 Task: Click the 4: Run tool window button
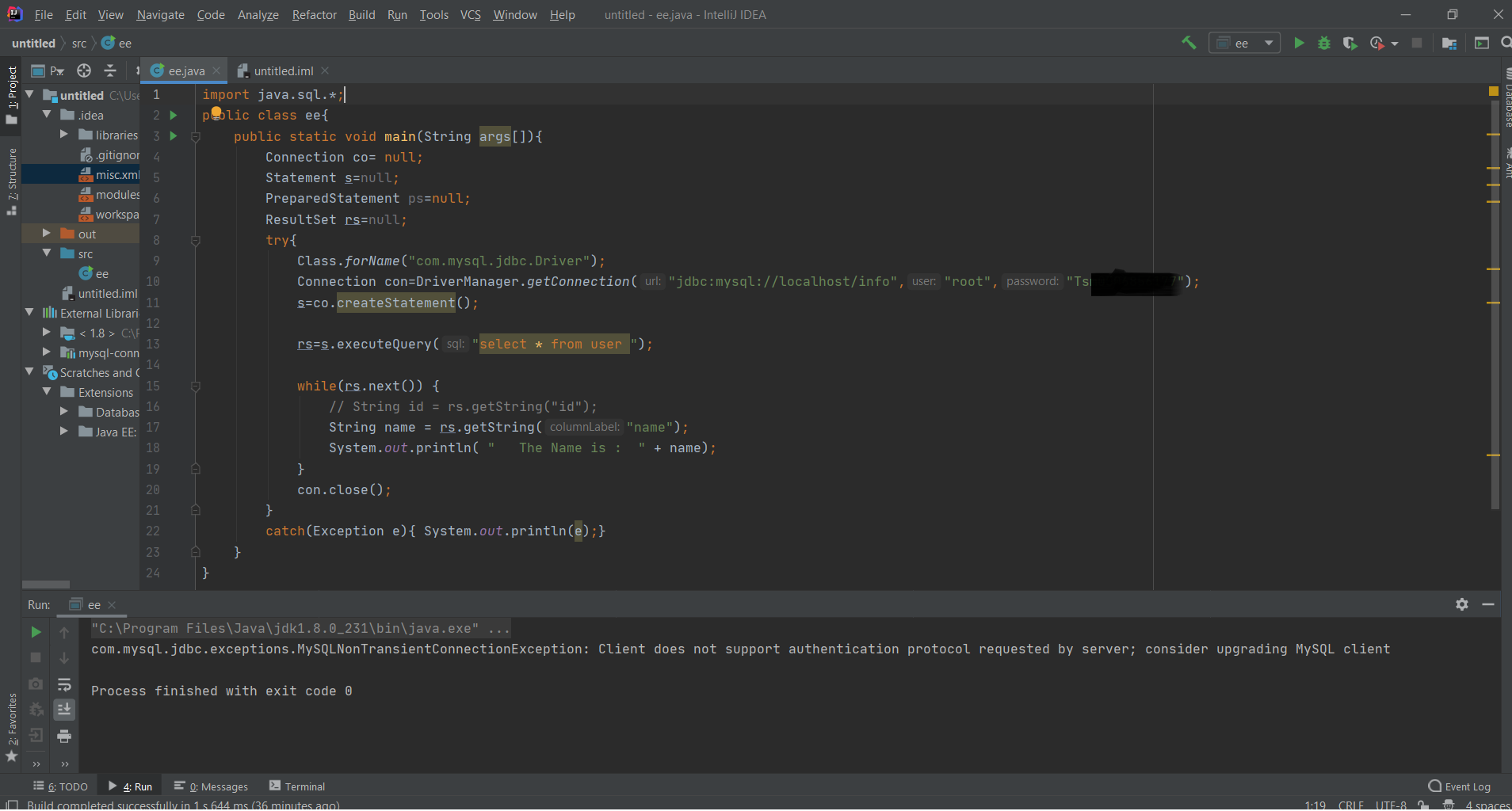pyautogui.click(x=131, y=786)
